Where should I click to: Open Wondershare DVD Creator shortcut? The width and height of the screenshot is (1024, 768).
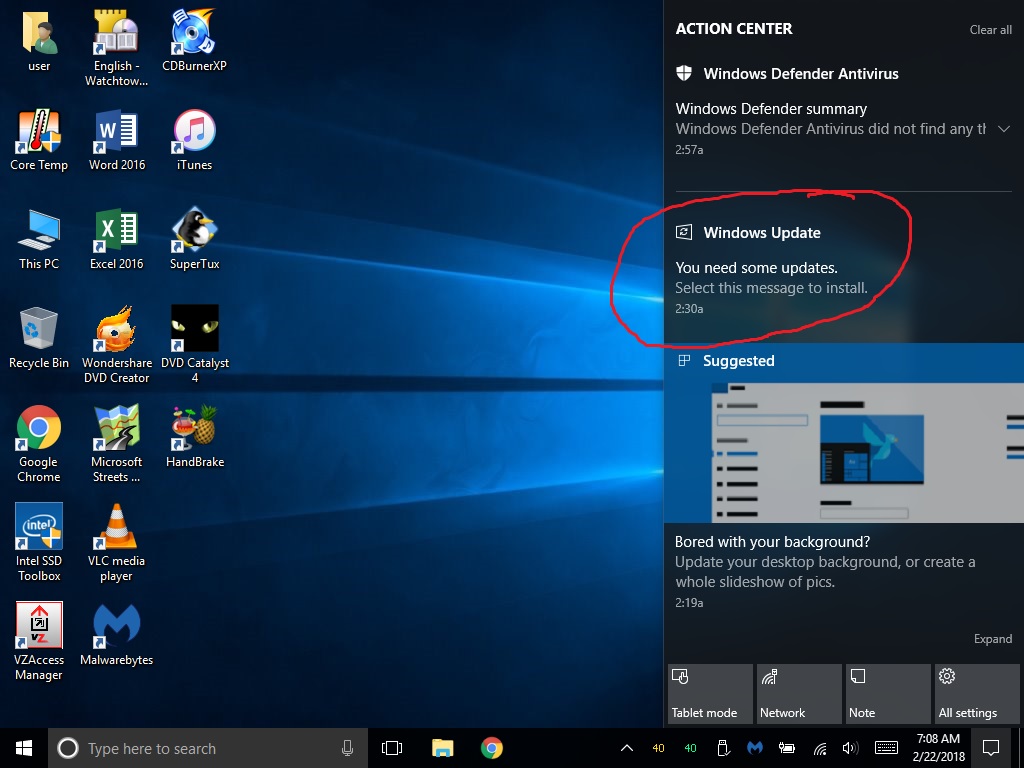[117, 345]
